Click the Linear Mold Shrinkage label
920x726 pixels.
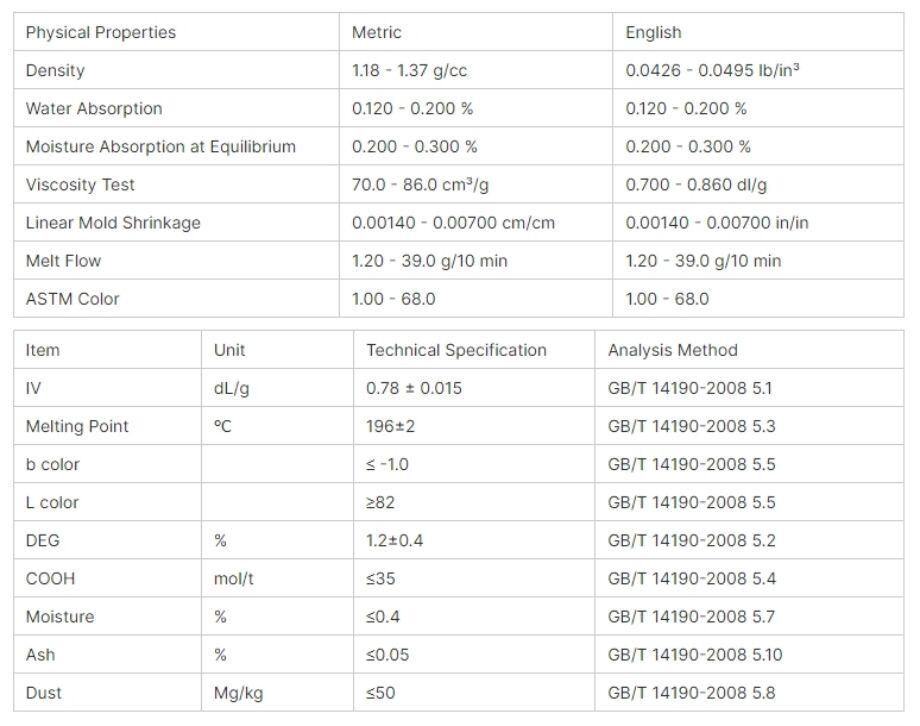113,223
